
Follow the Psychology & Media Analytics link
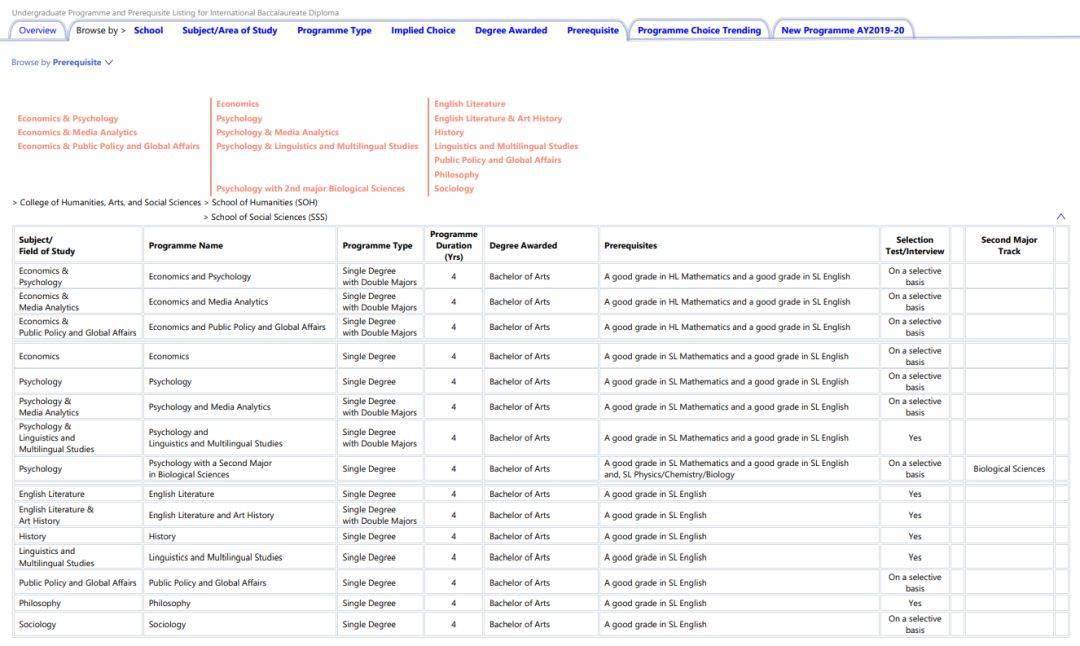[277, 133]
